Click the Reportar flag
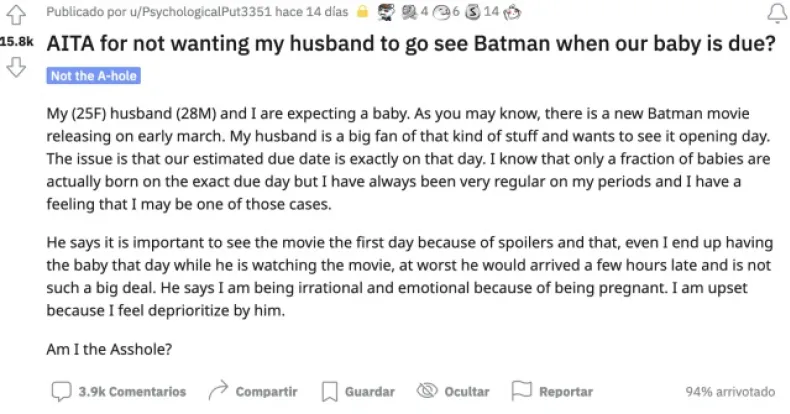The width and height of the screenshot is (790, 414). click(552, 391)
